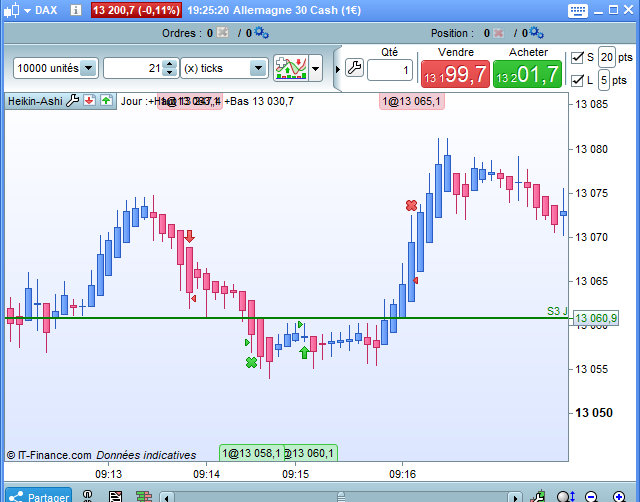Image resolution: width=640 pixels, height=502 pixels.
Task: Expand the DAX instrument dropdown arrow
Action: pos(27,11)
